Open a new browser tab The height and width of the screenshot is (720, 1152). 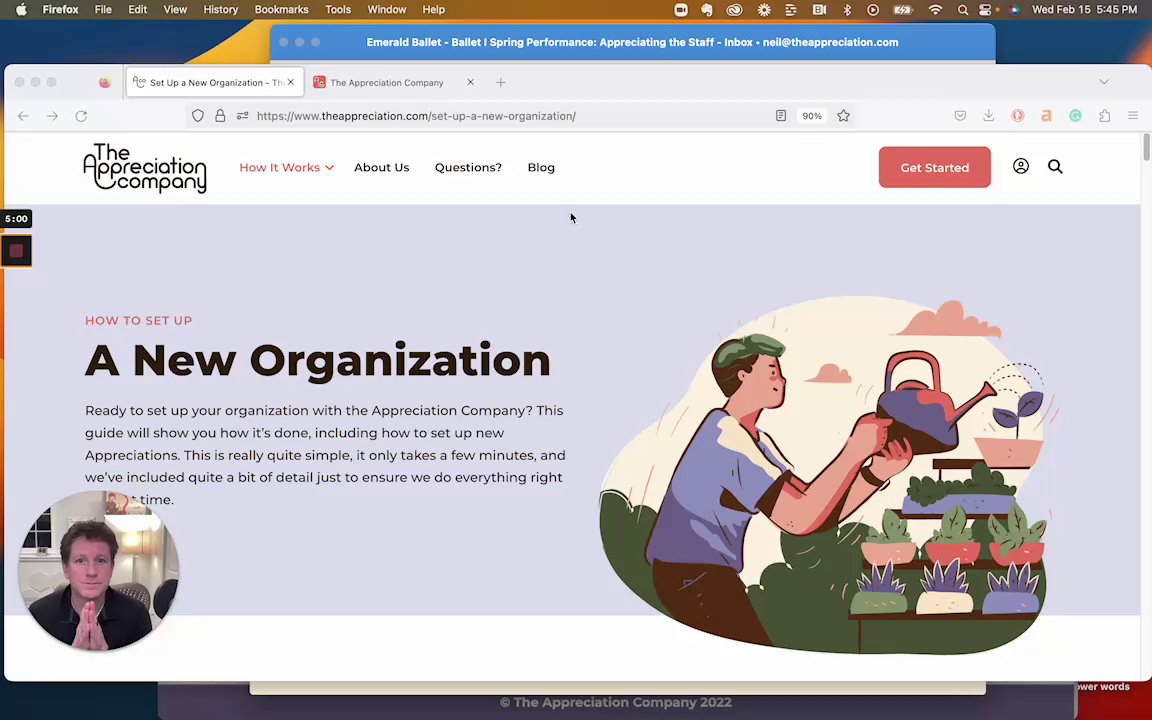[x=500, y=82]
